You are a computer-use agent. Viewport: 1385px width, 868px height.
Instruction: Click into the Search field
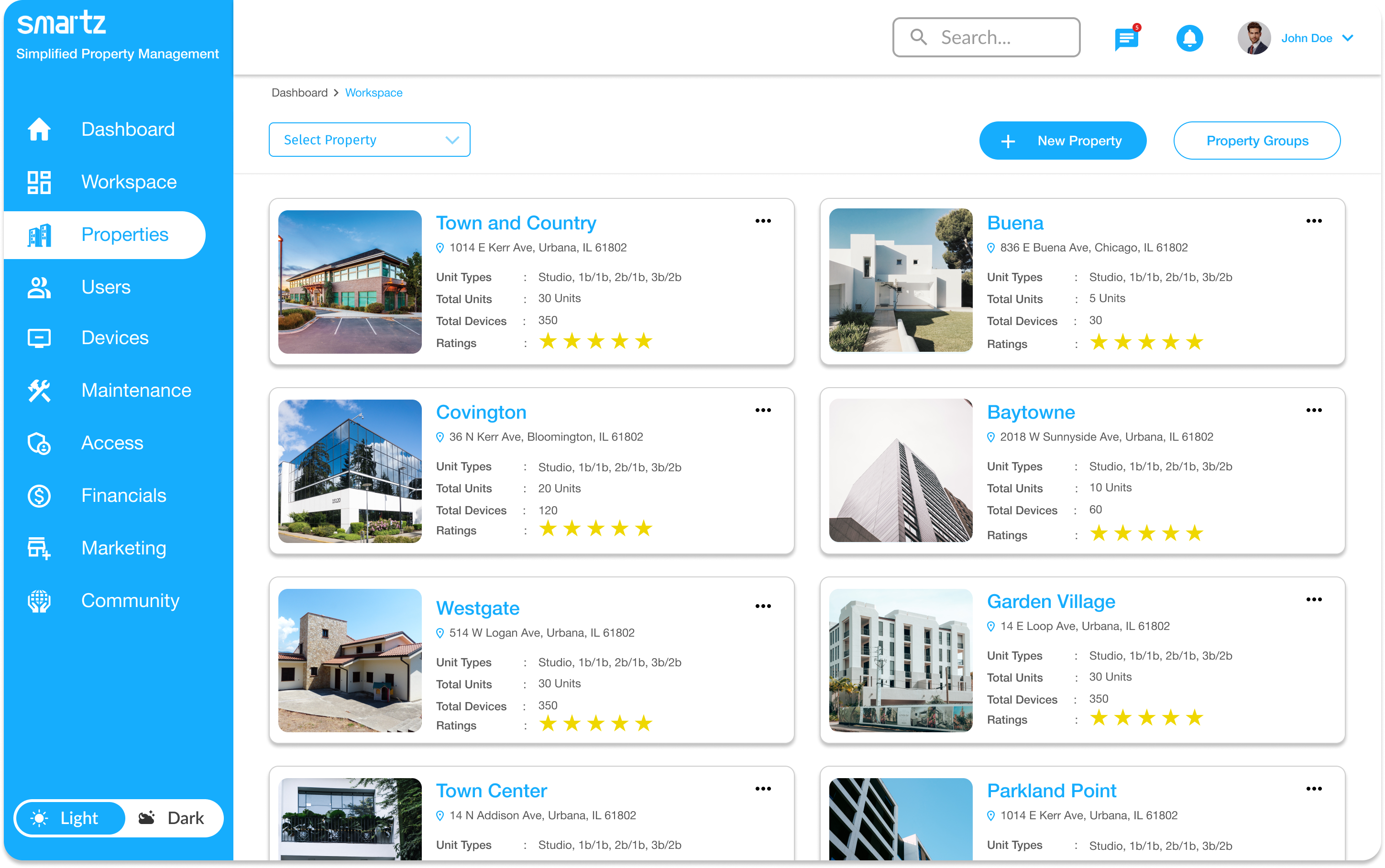(986, 37)
